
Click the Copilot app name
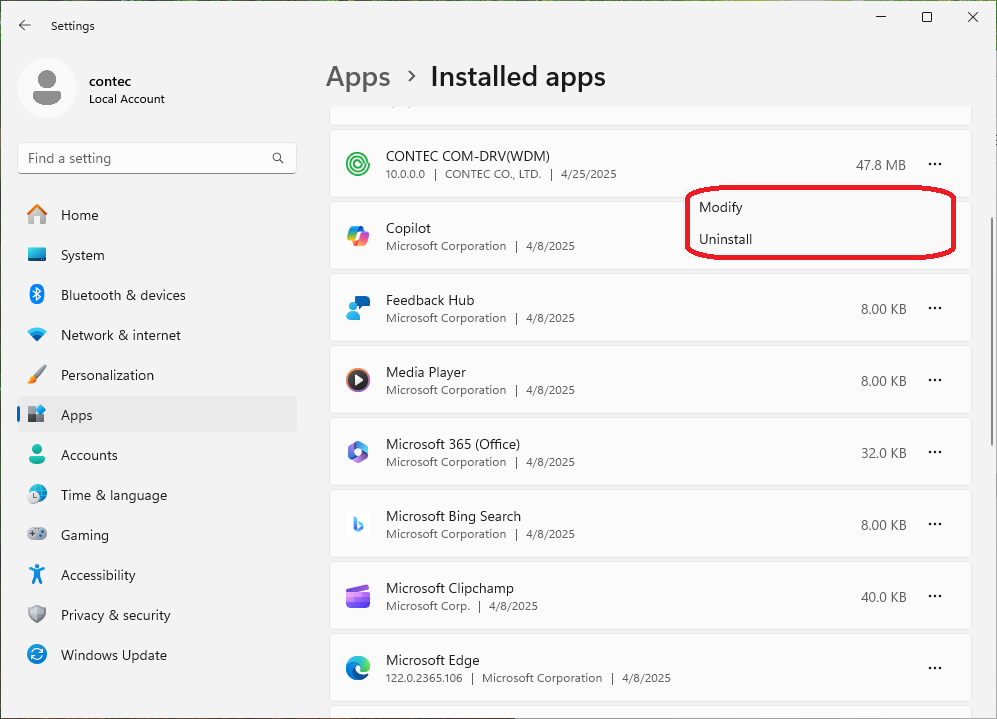(408, 228)
